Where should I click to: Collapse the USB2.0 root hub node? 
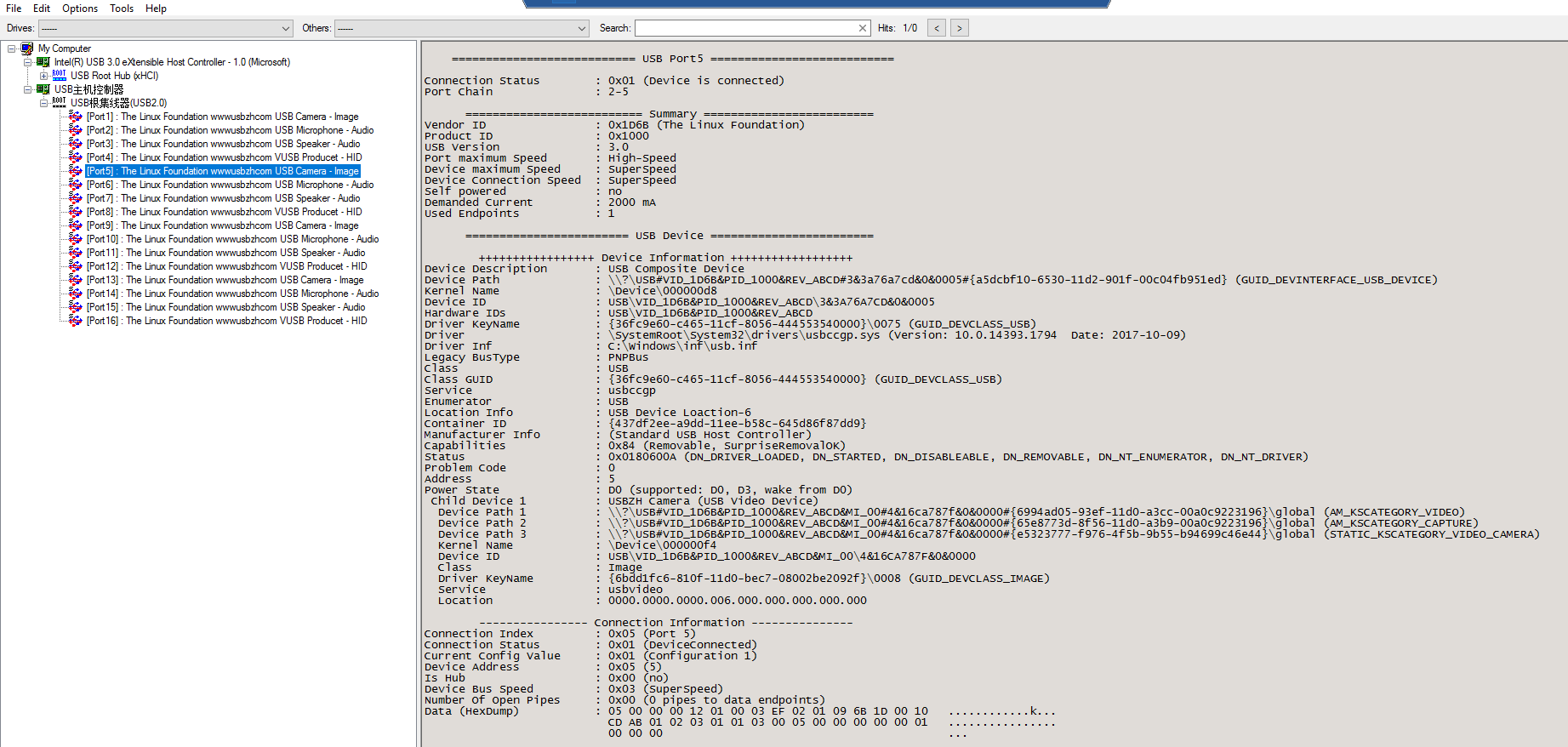pyautogui.click(x=43, y=103)
